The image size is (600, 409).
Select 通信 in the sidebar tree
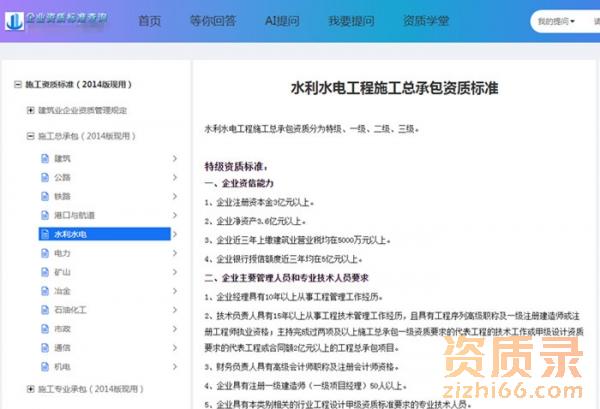(x=62, y=348)
